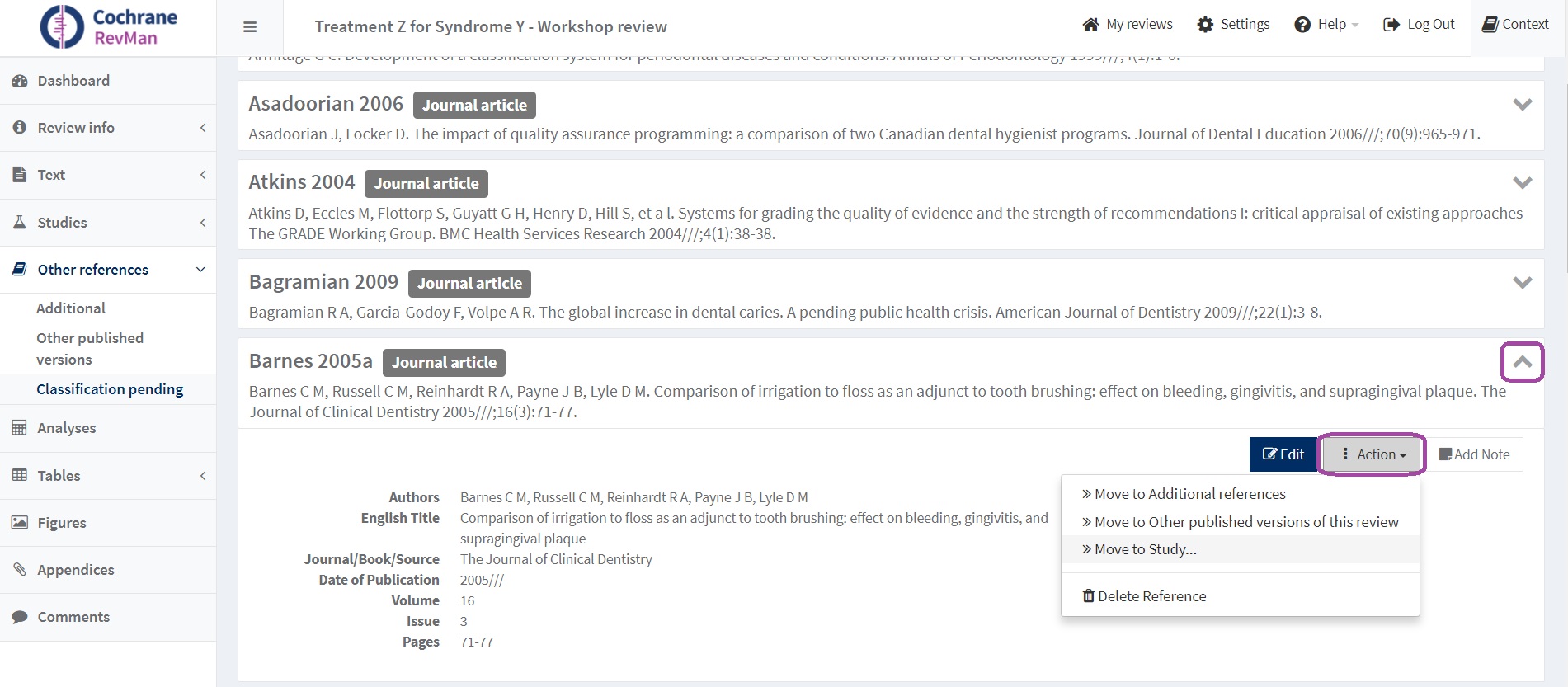This screenshot has width=1568, height=687.
Task: Open the Context panel
Action: tap(1515, 24)
